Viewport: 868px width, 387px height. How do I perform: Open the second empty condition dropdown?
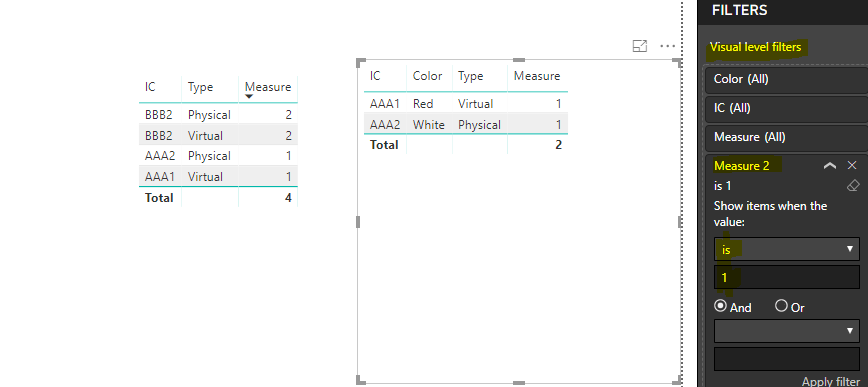[787, 331]
